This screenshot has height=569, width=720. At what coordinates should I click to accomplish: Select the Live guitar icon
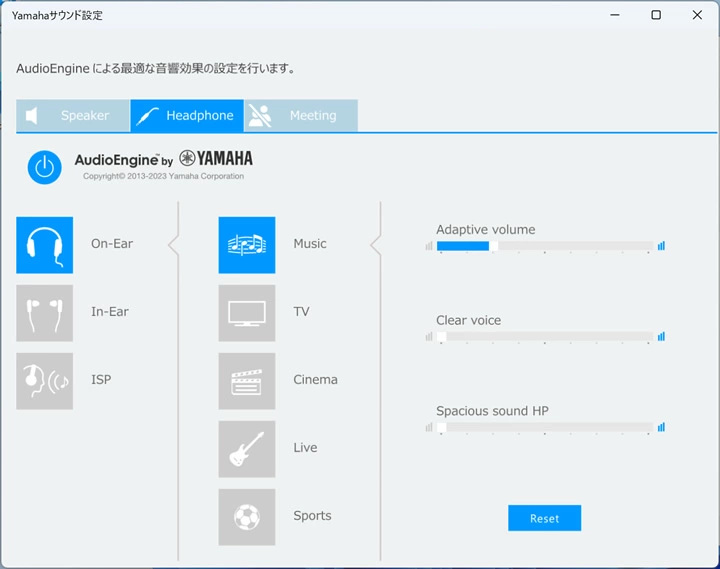click(247, 449)
